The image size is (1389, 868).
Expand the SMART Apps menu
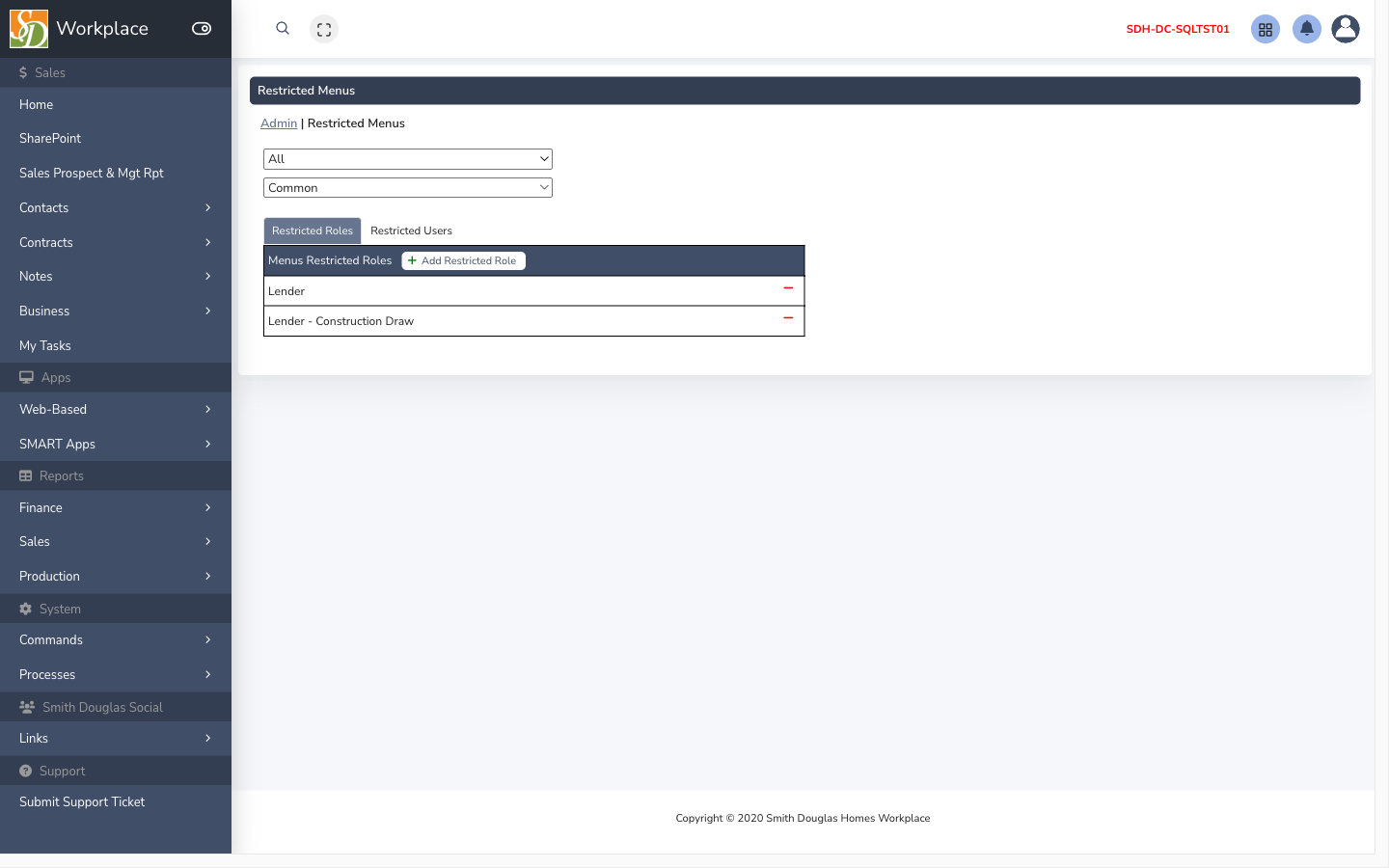116,444
